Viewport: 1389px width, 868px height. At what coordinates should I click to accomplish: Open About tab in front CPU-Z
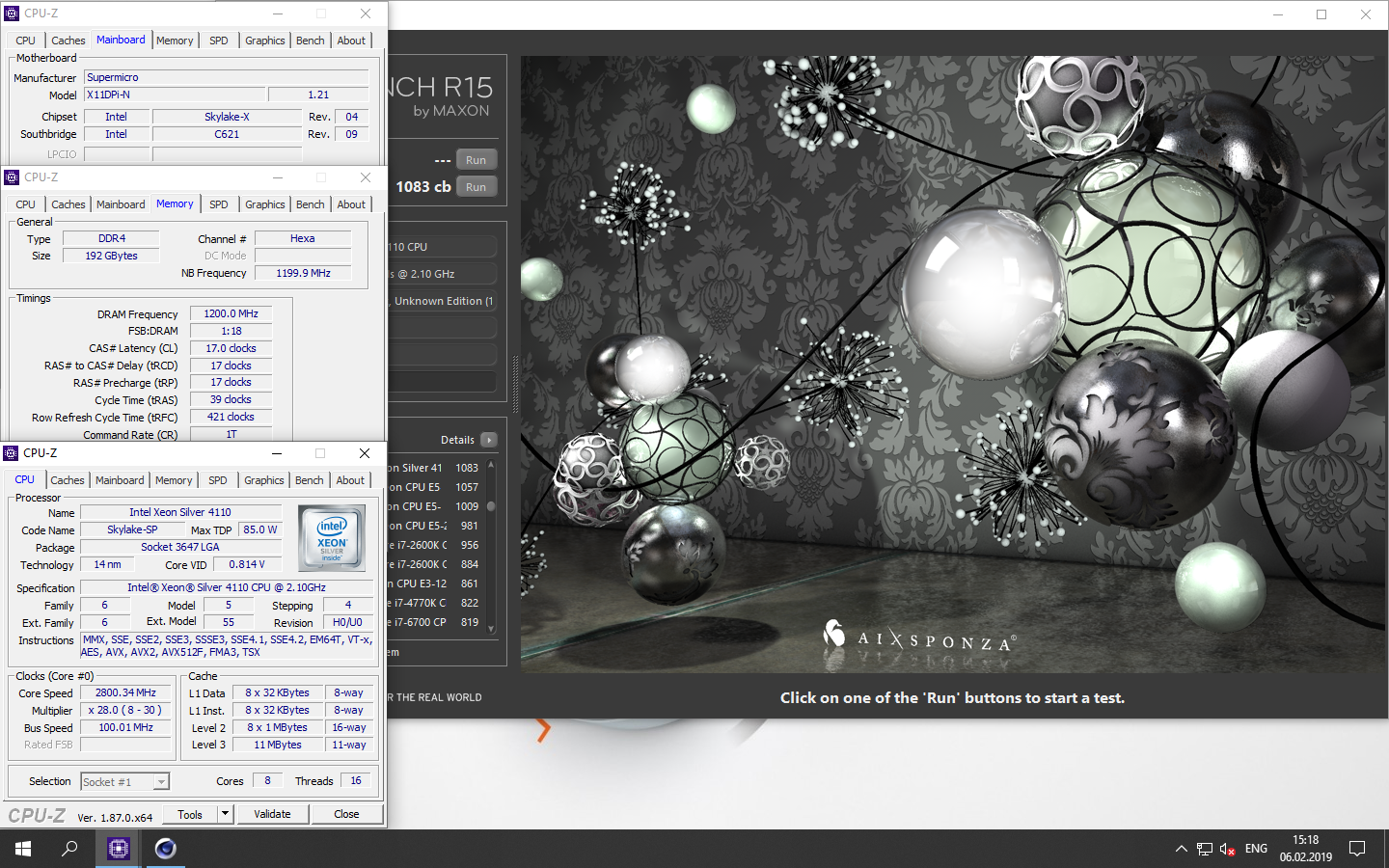[350, 480]
